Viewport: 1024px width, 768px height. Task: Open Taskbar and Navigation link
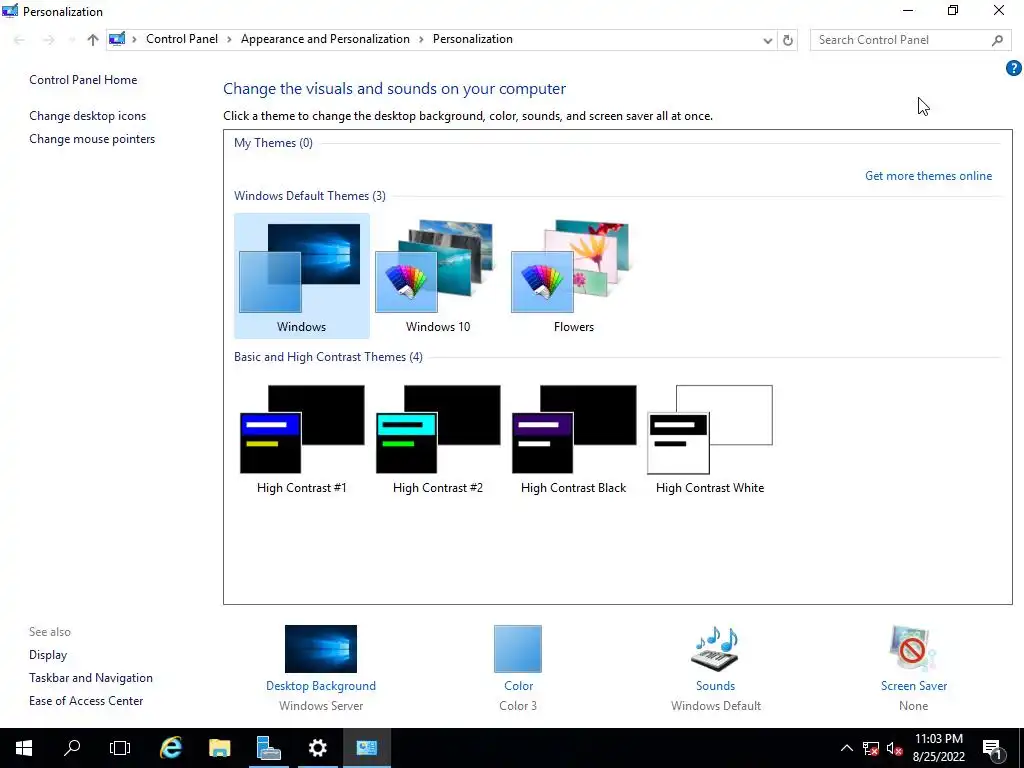click(x=91, y=678)
